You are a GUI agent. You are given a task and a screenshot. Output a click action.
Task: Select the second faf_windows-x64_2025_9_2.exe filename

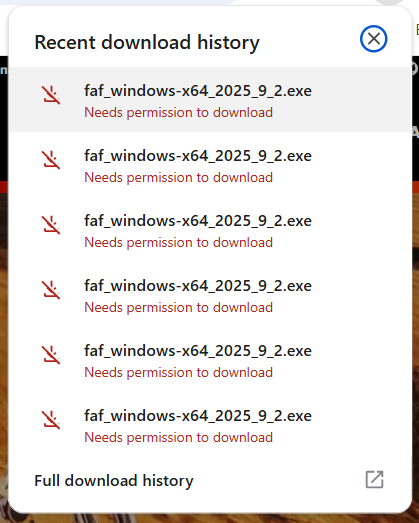pos(198,156)
